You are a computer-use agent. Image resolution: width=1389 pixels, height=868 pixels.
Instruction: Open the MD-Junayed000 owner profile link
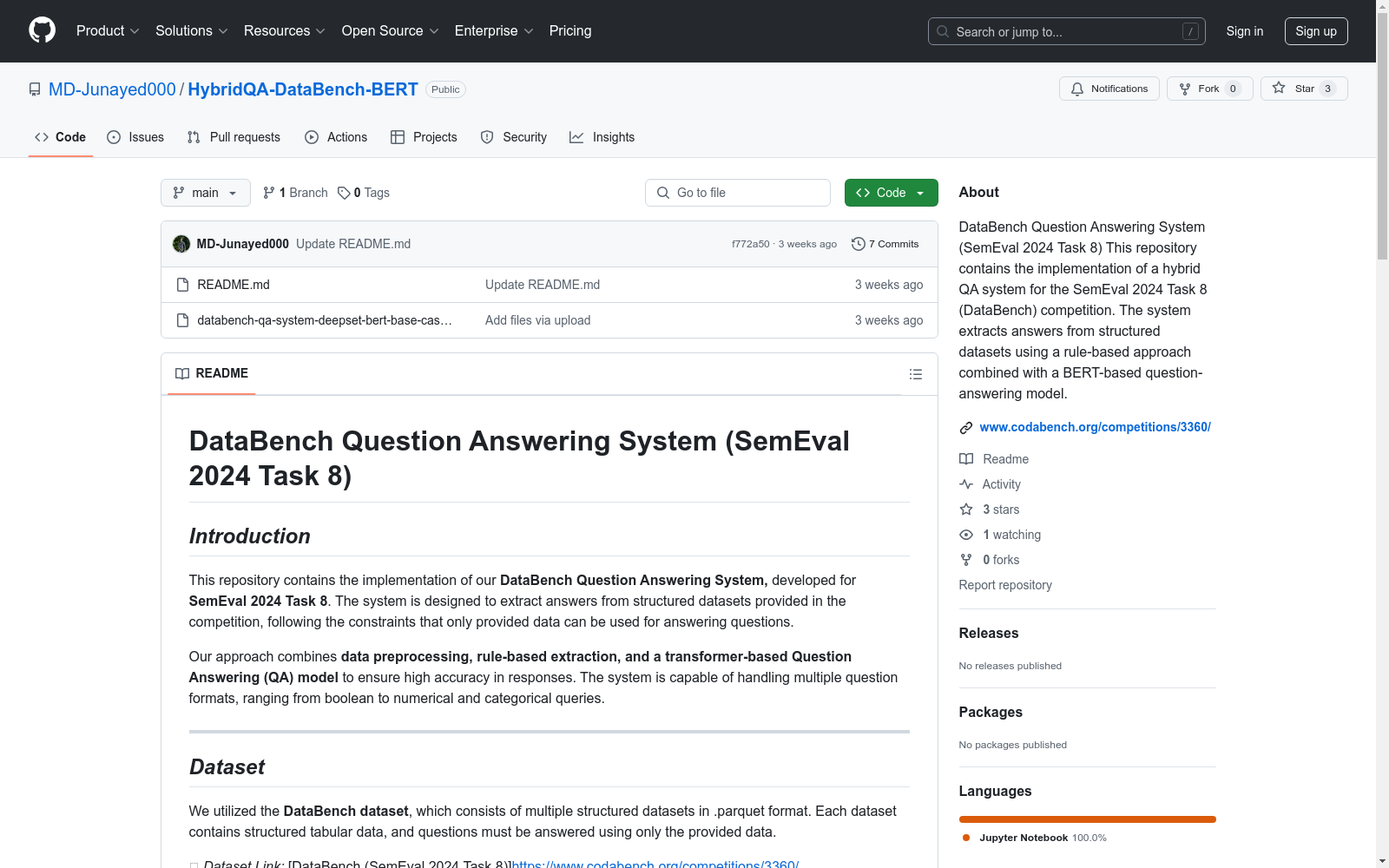click(x=112, y=89)
